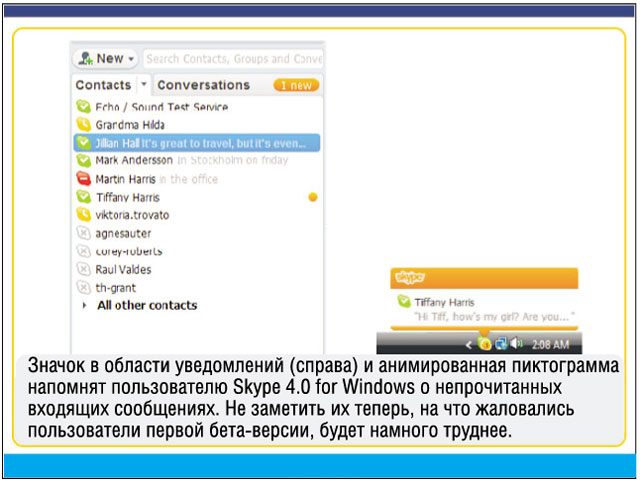Click message preview 'Hi Tiff, how's my girl?'
The width and height of the screenshot is (640, 483).
click(x=494, y=316)
